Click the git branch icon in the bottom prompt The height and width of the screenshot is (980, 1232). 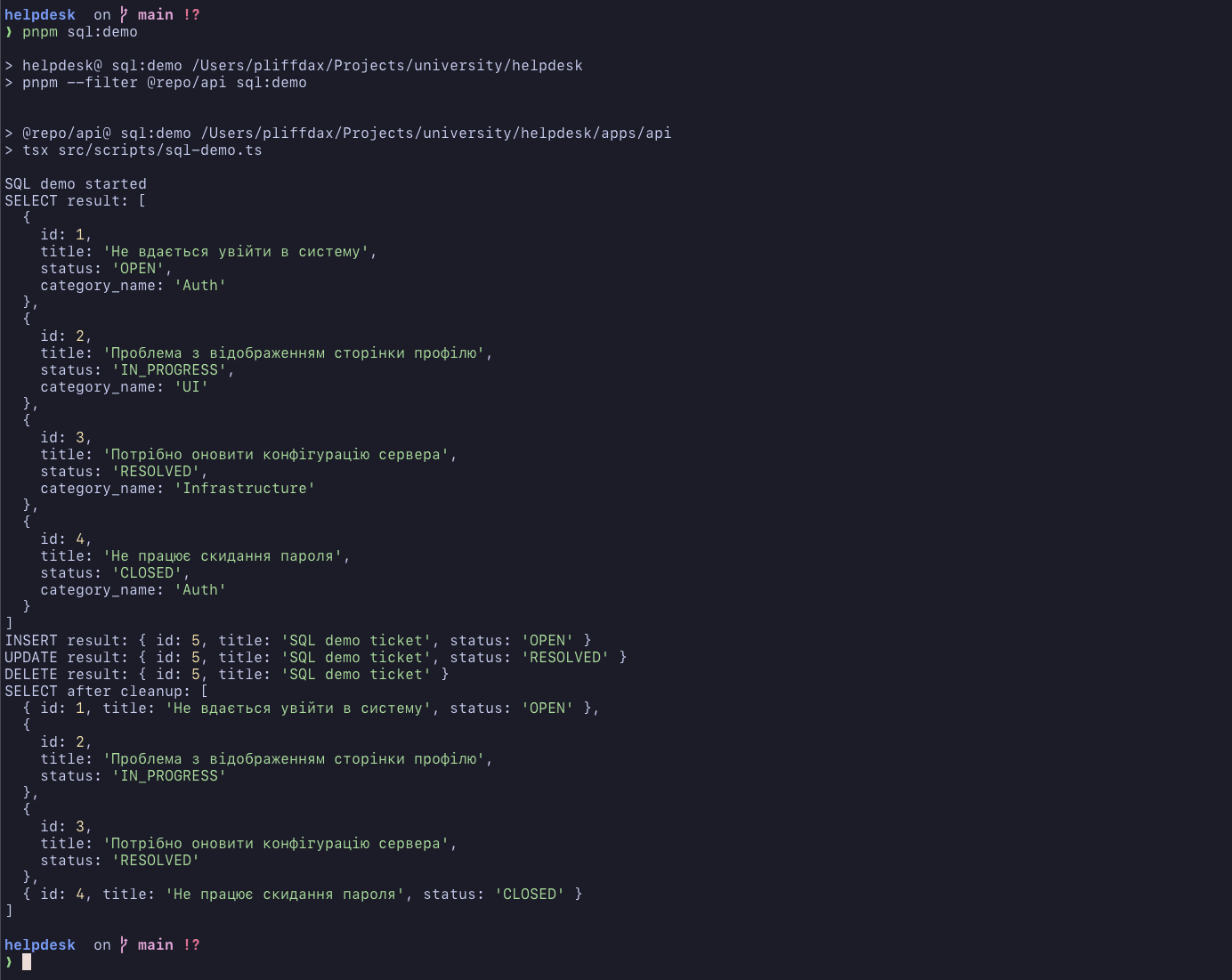[x=125, y=945]
